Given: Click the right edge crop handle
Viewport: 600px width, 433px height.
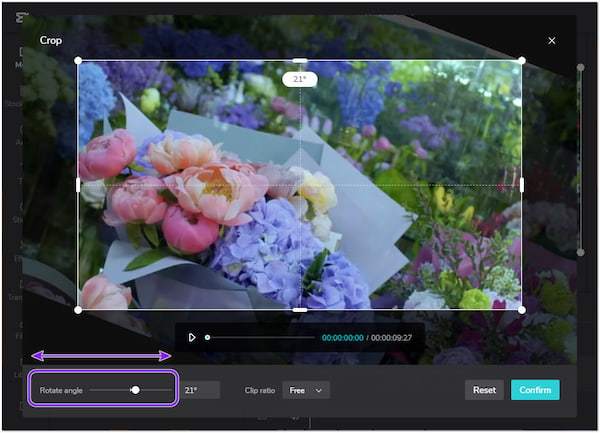Looking at the screenshot, I should coord(522,185).
